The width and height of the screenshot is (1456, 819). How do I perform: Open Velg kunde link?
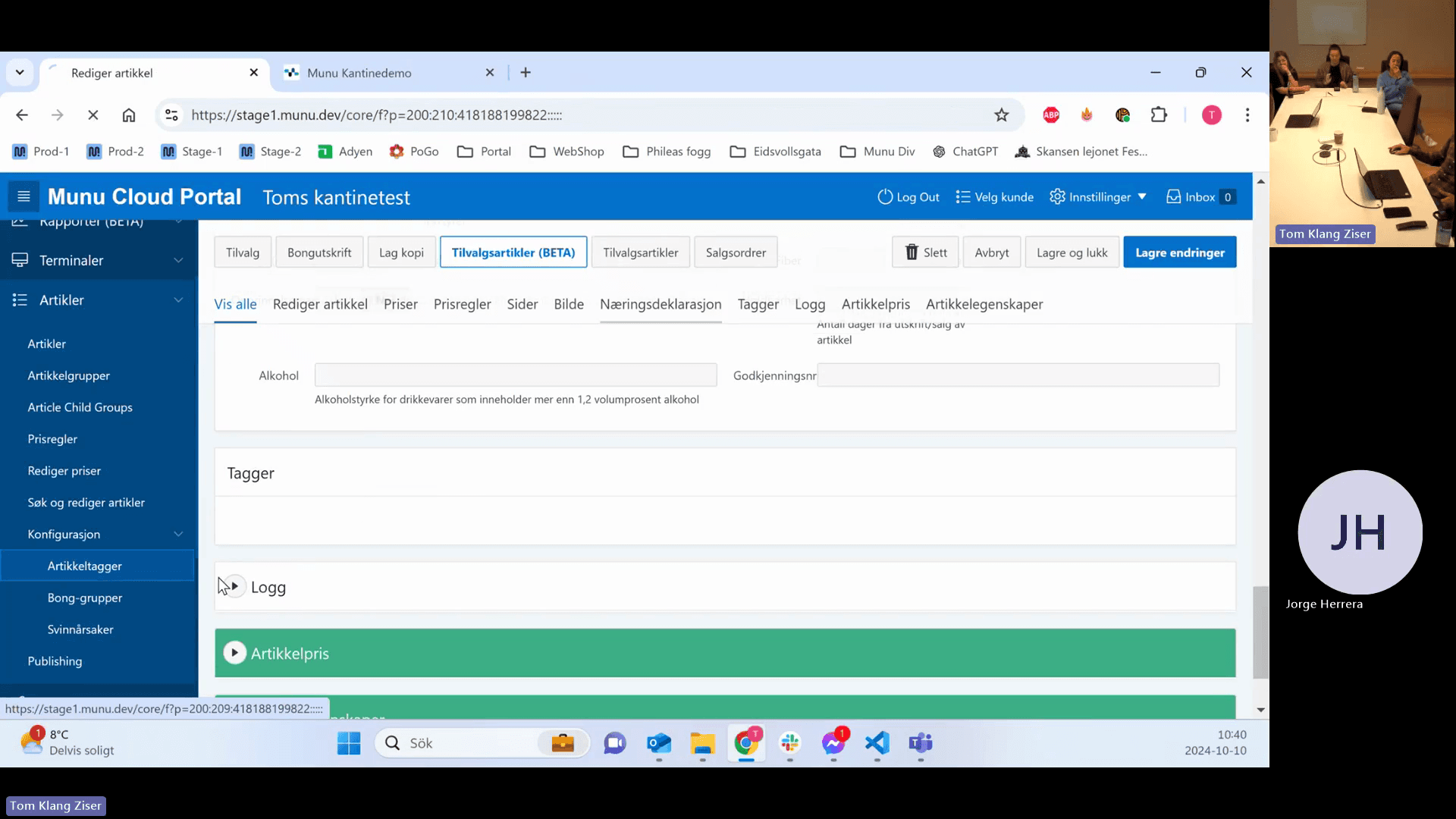pos(994,197)
